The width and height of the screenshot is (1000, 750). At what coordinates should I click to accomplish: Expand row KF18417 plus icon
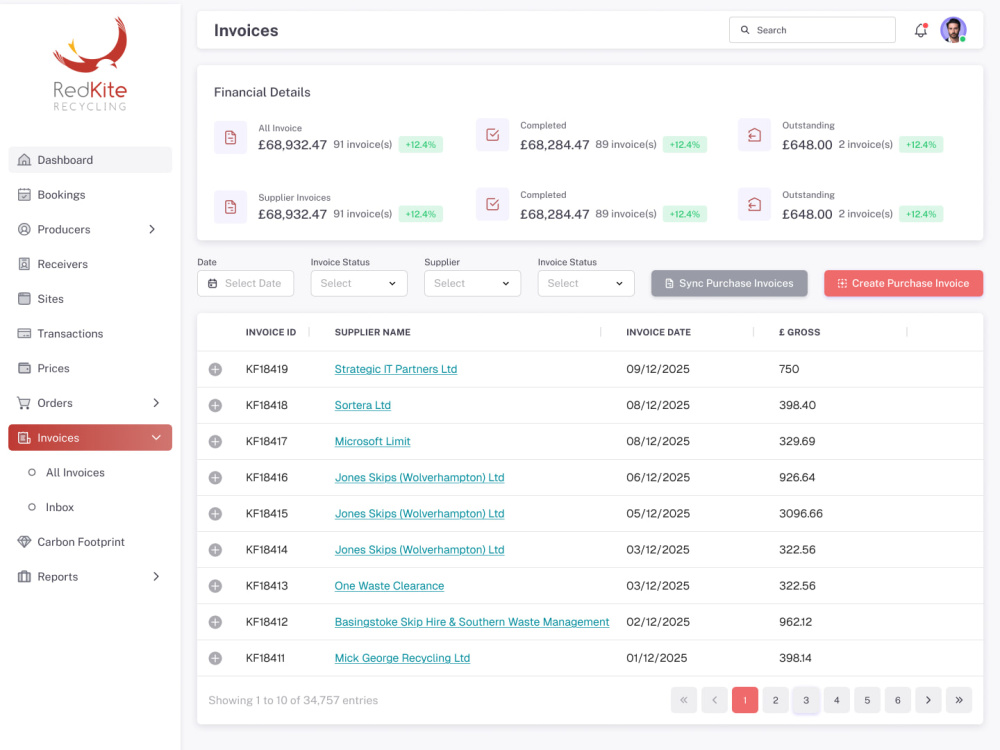tap(216, 441)
